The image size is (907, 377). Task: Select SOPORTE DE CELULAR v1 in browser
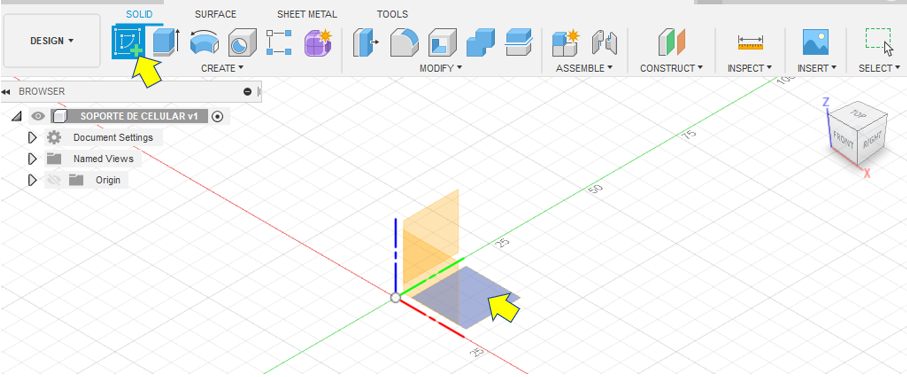click(139, 116)
